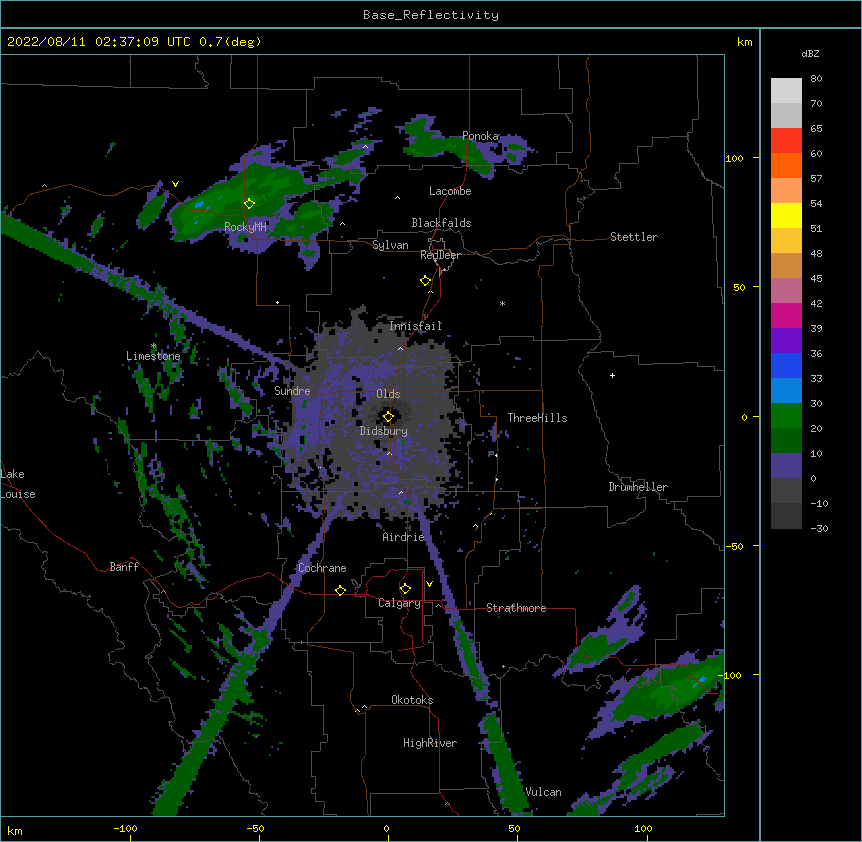Click the Okotoks city label
This screenshot has width=862, height=842.
tap(412, 700)
